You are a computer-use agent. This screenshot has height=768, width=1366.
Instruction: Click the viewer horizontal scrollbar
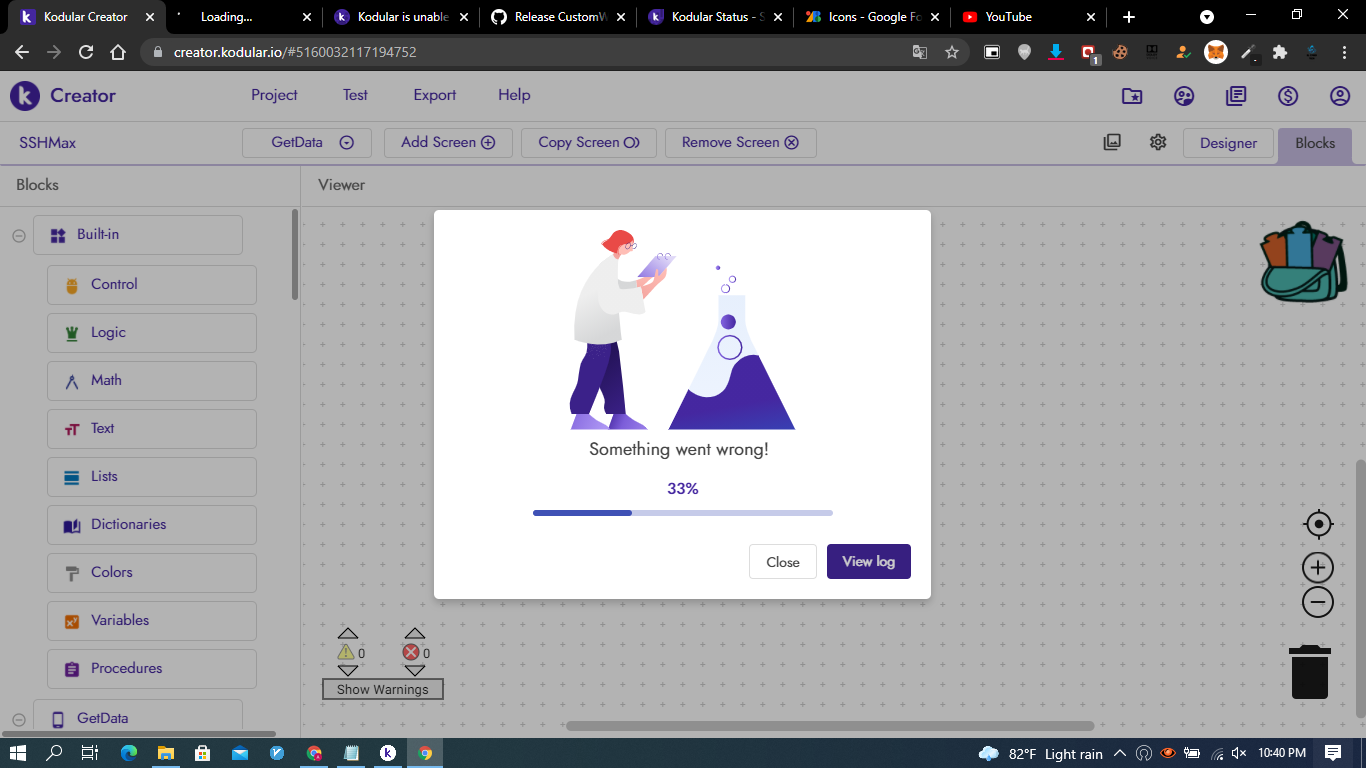[x=830, y=726]
